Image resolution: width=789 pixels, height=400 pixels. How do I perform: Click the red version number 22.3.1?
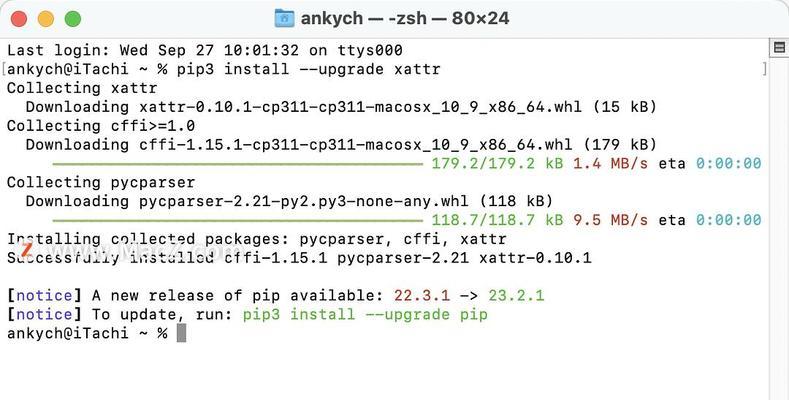422,295
